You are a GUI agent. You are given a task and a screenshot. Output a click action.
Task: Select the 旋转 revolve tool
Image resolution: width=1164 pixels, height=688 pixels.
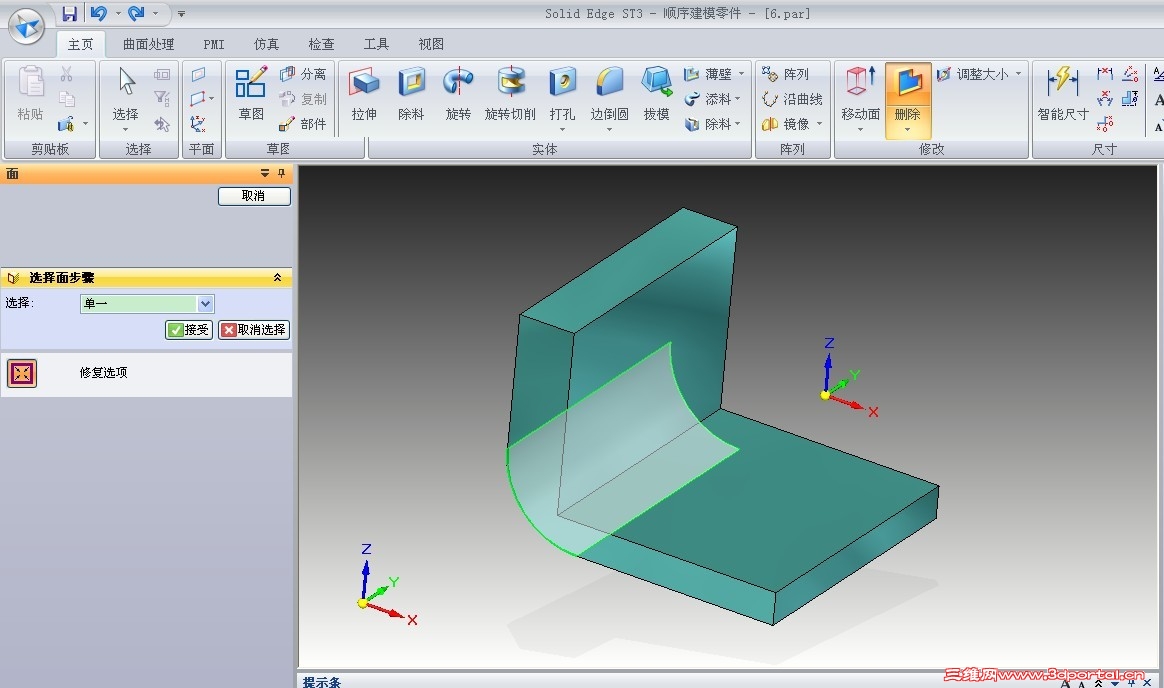[x=458, y=94]
